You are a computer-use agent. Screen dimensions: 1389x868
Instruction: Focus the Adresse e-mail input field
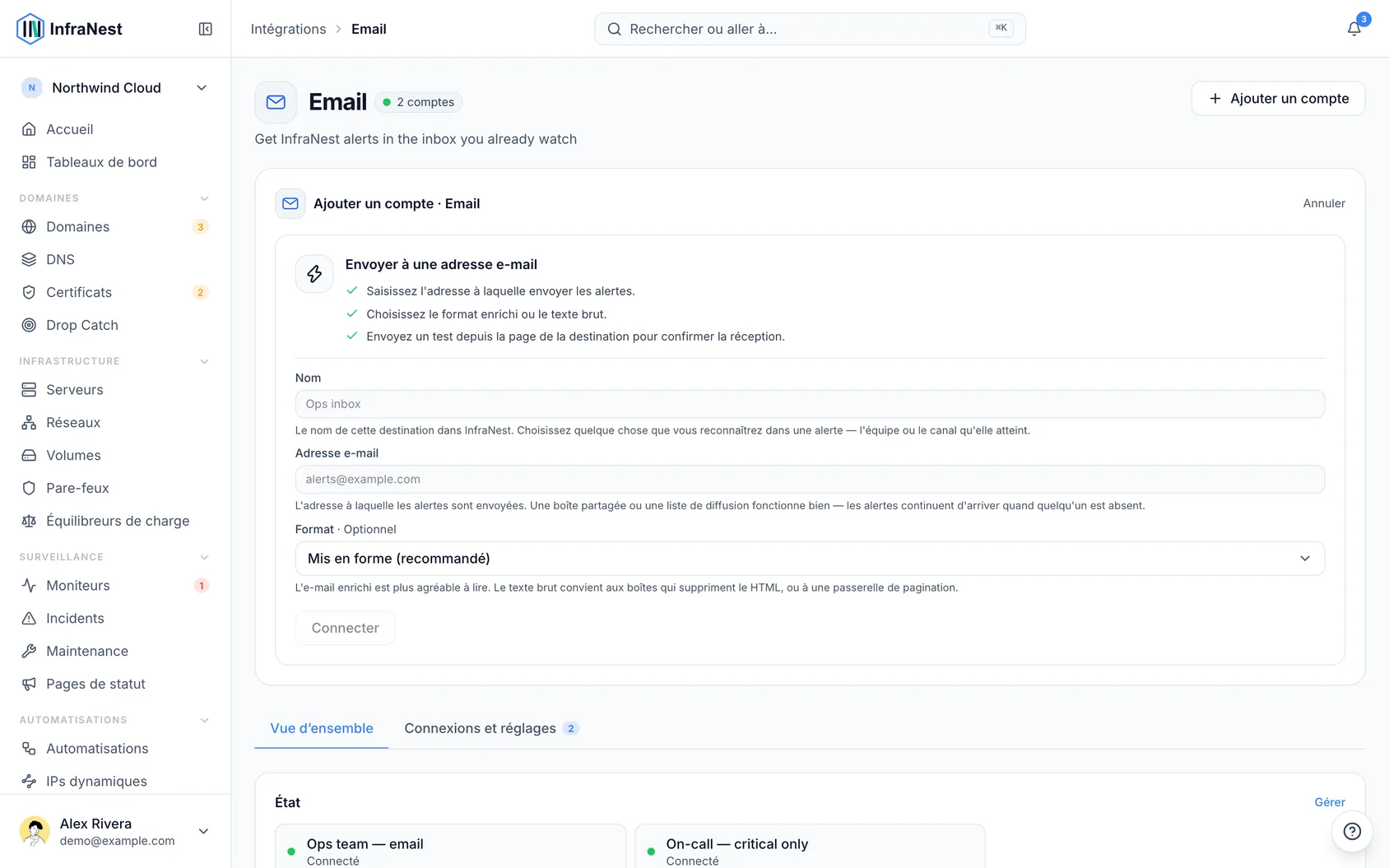[x=810, y=480]
